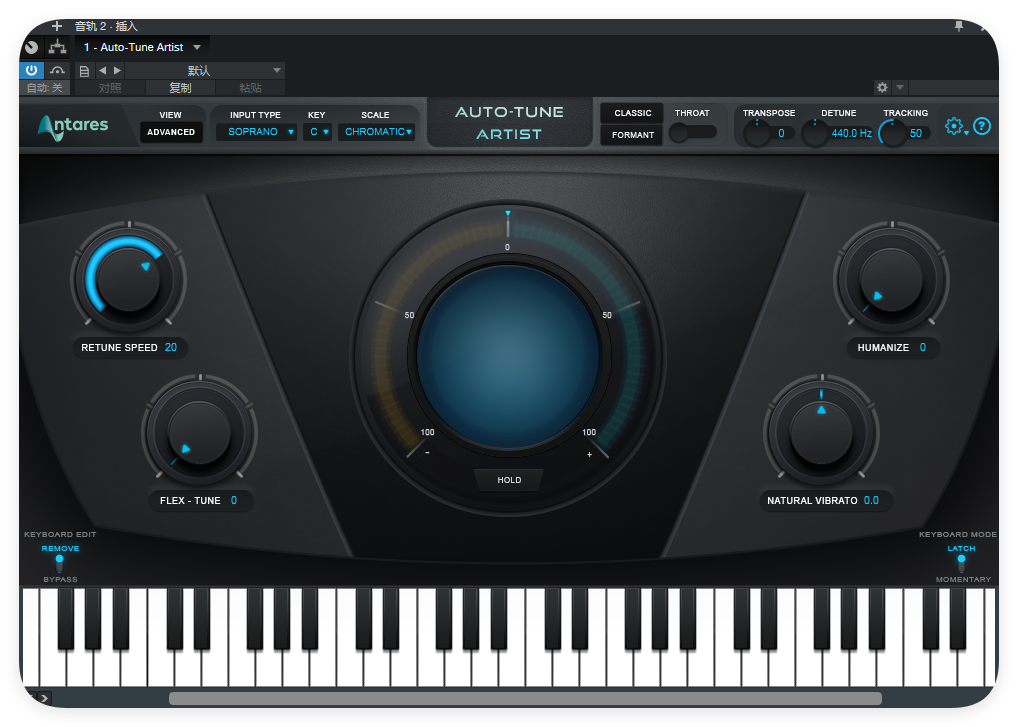This screenshot has height=727, width=1018.
Task: Open the 默认 preset dropdown
Action: (205, 70)
